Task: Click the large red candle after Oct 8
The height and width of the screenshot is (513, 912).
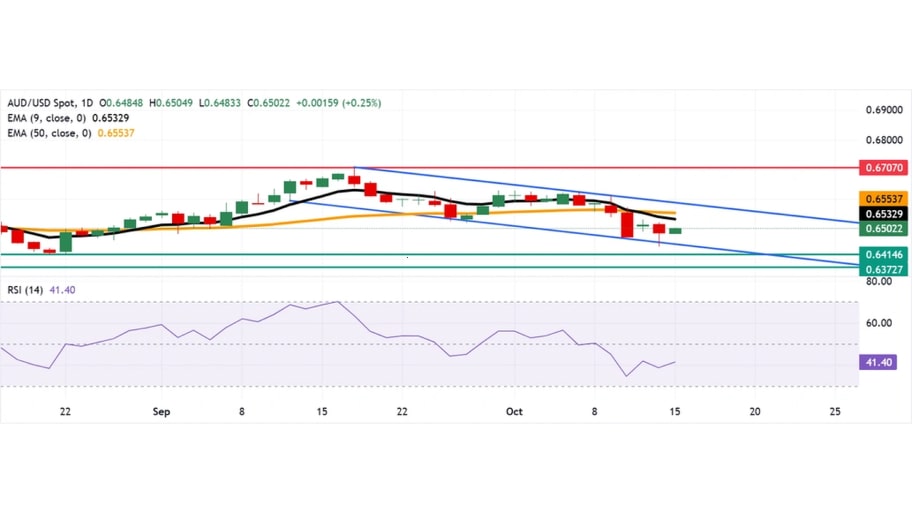Action: pyautogui.click(x=627, y=224)
